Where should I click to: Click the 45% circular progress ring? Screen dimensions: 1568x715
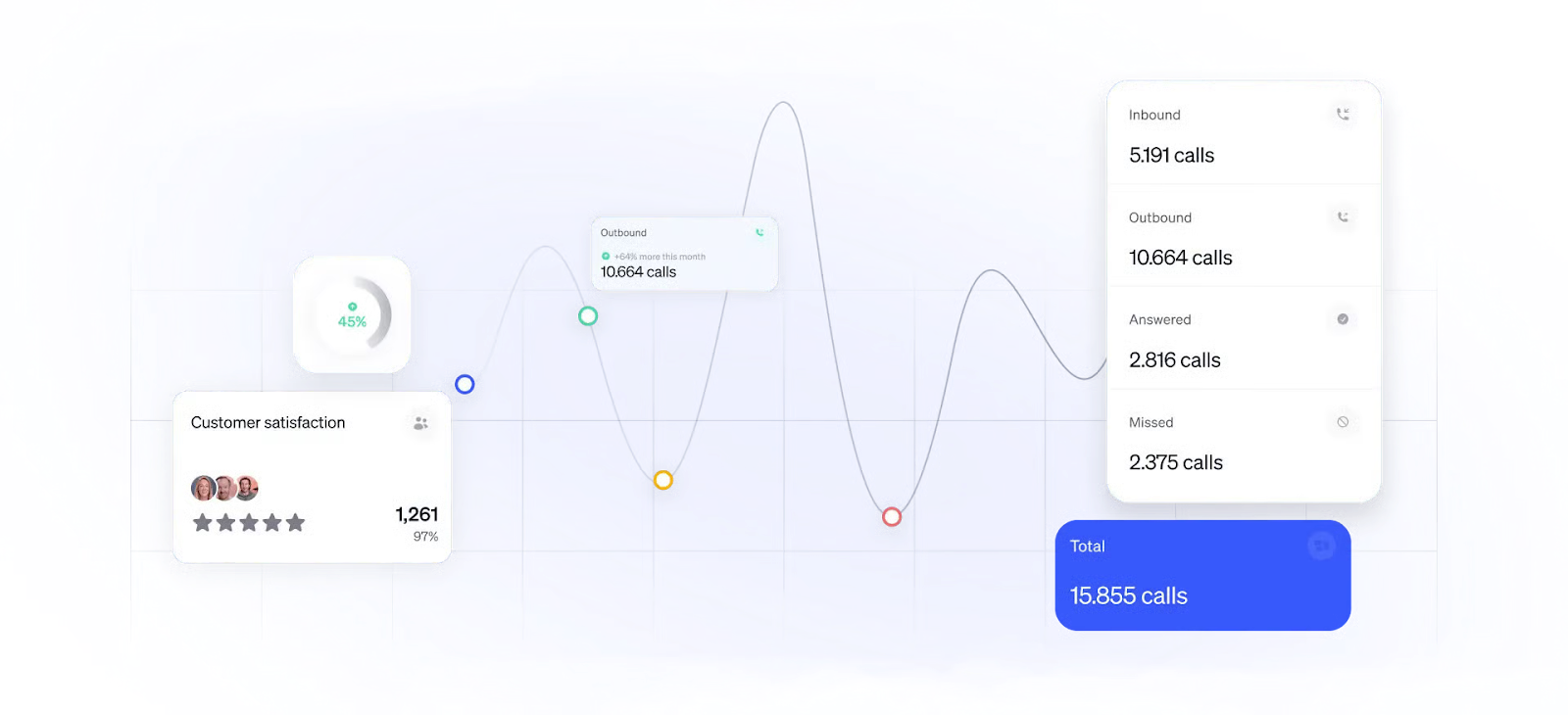pos(375,314)
